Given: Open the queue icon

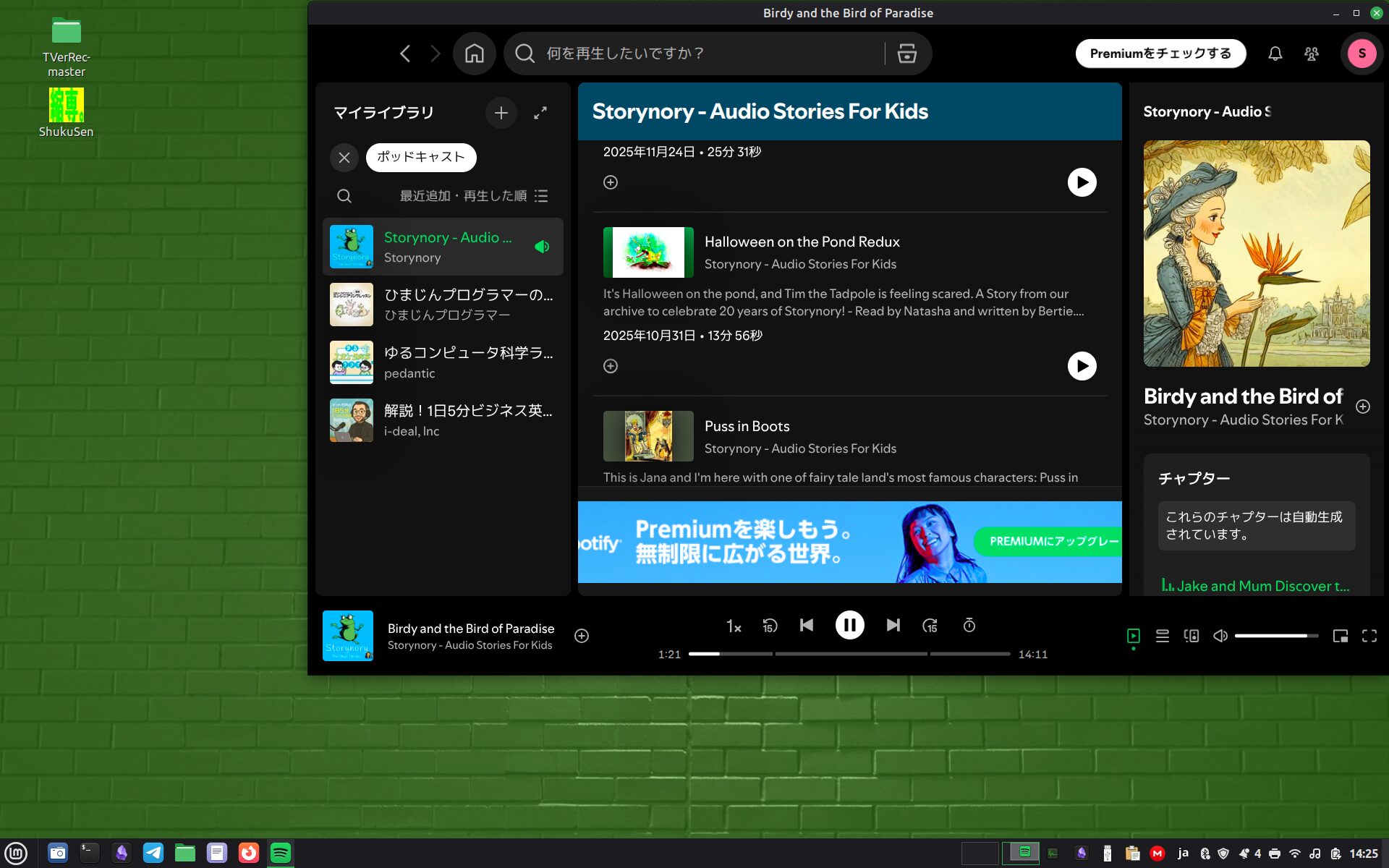Looking at the screenshot, I should coord(1162,636).
